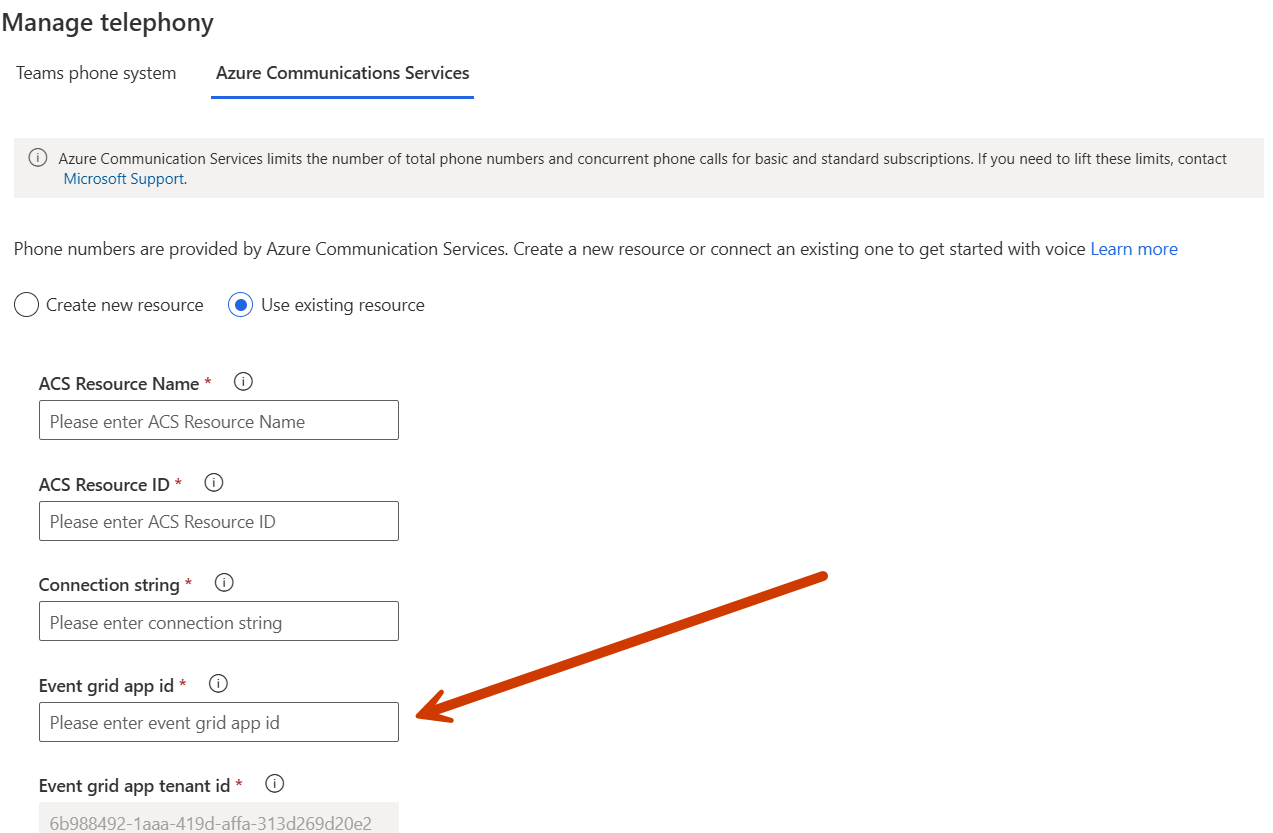Click the Manage telephony heading
This screenshot has height=833, width=1273.
(x=108, y=23)
